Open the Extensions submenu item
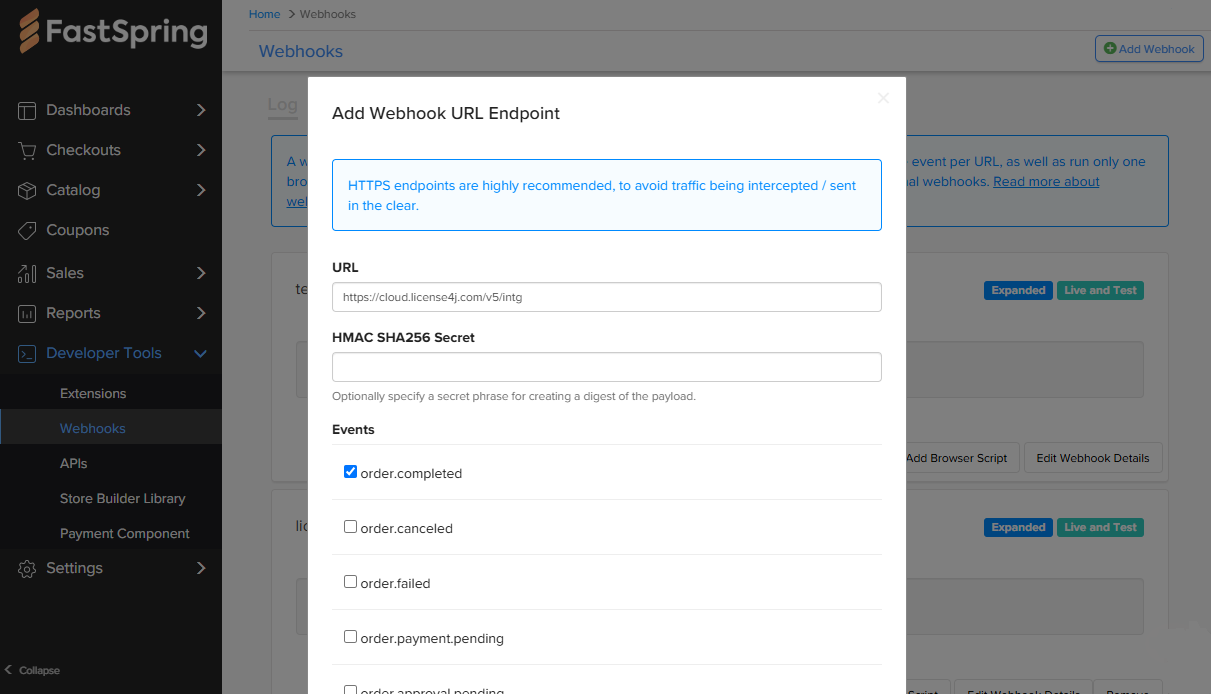The image size is (1211, 694). click(x=93, y=394)
